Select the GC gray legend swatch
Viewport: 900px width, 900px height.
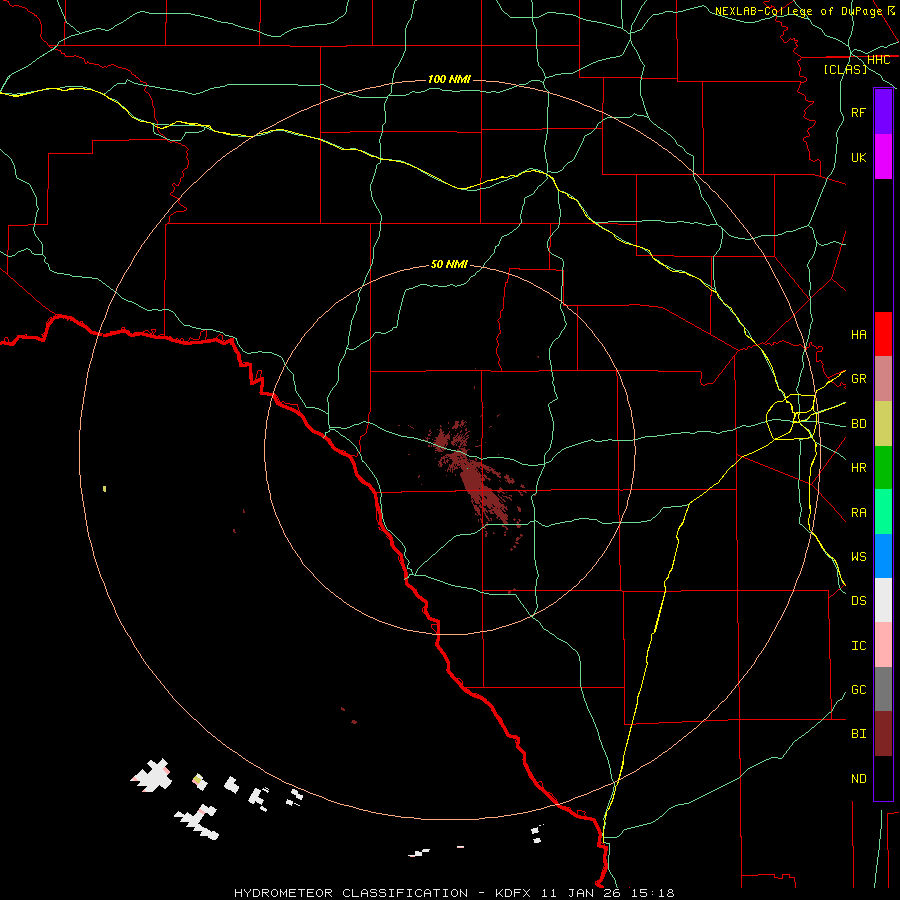(883, 689)
